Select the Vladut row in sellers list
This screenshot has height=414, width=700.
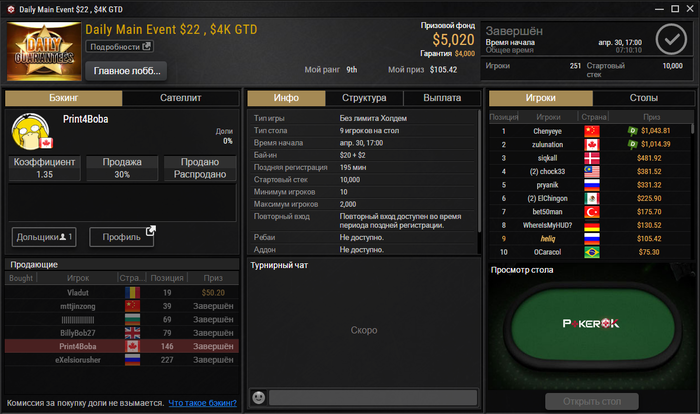click(x=122, y=293)
